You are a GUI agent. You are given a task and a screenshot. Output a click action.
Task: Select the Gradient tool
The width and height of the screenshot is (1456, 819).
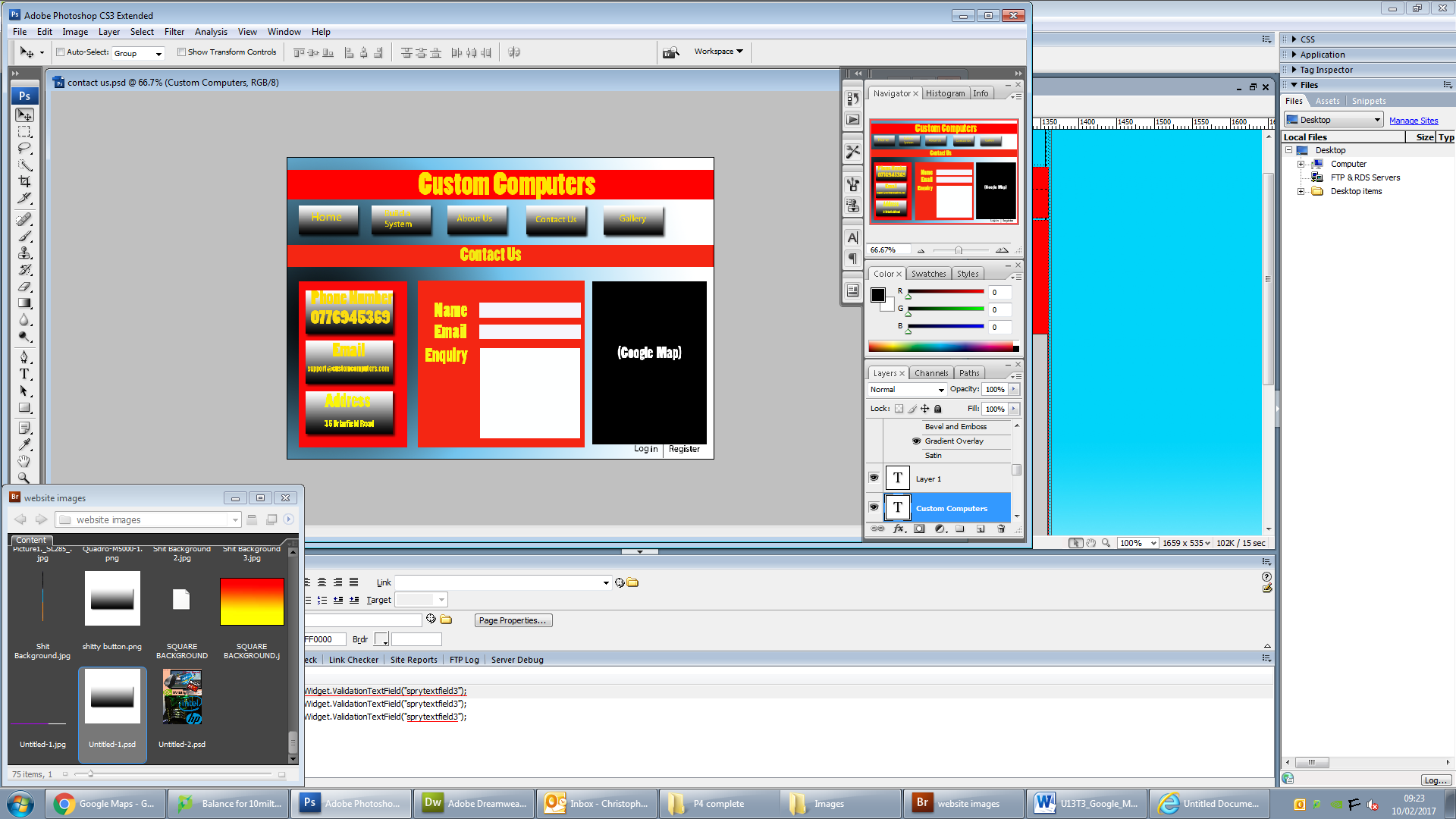24,303
